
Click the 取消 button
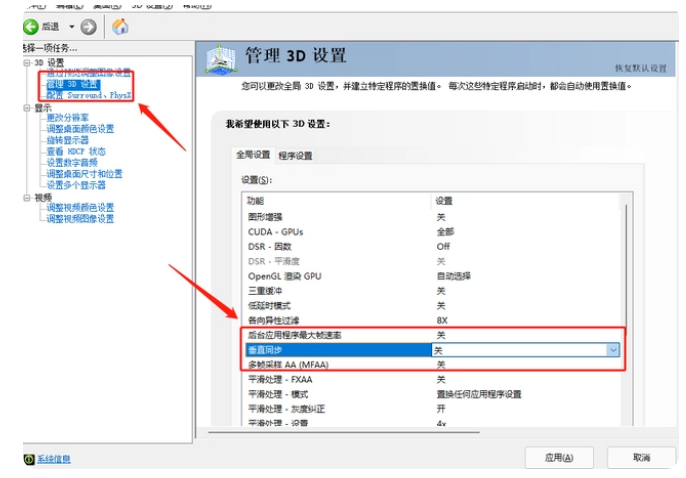coord(641,458)
